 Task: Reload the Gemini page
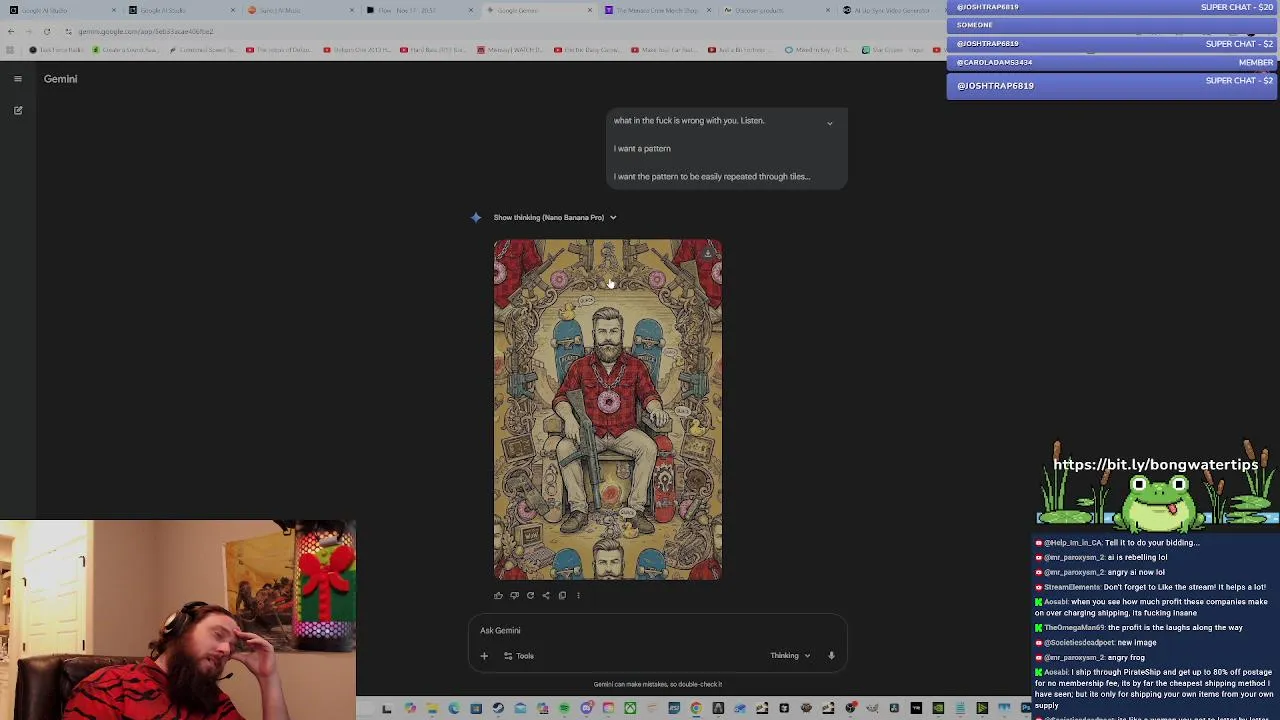point(46,31)
